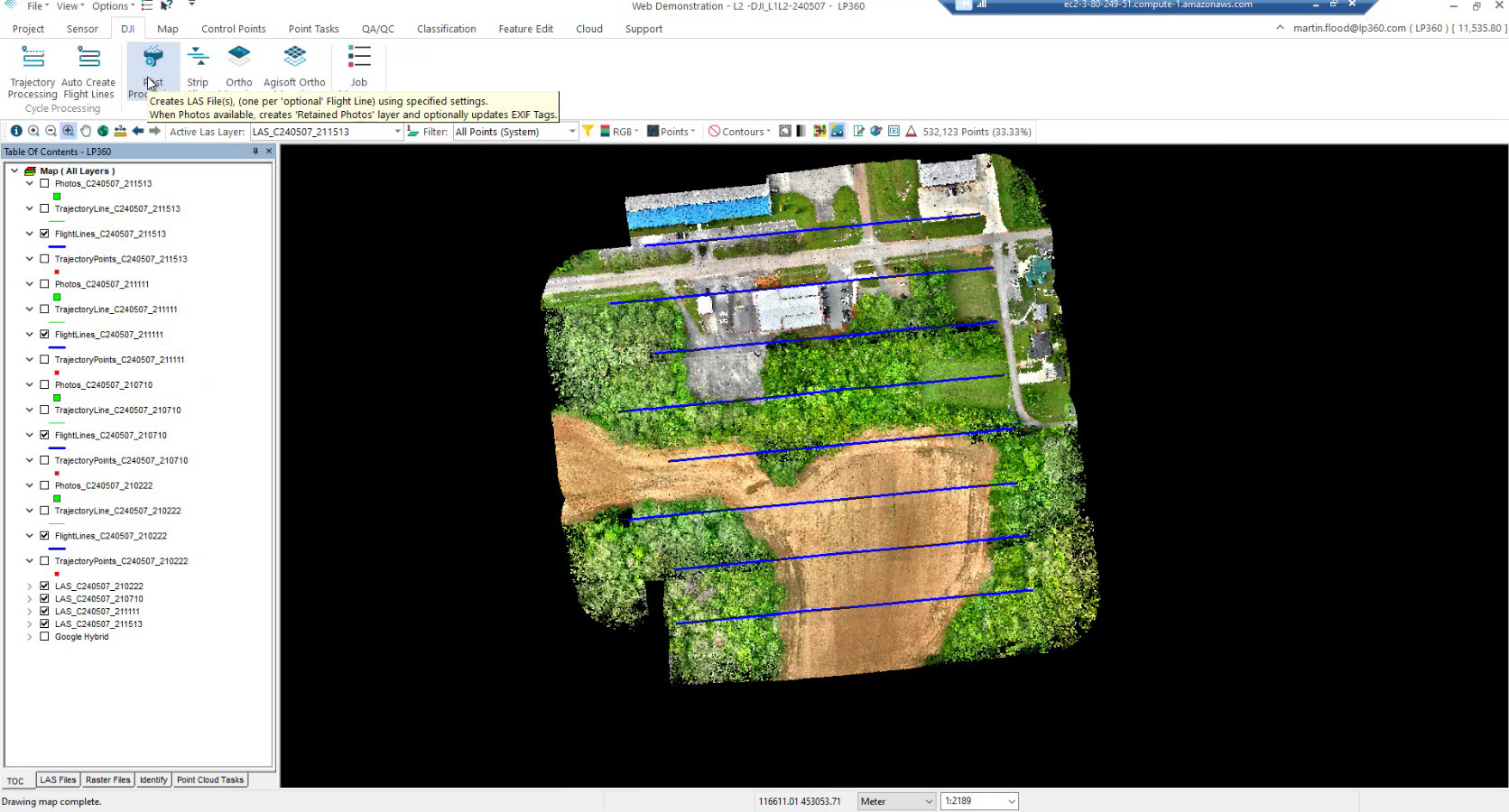Open the Point Cloud Tasks tab
The height and width of the screenshot is (812, 1509).
210,780
